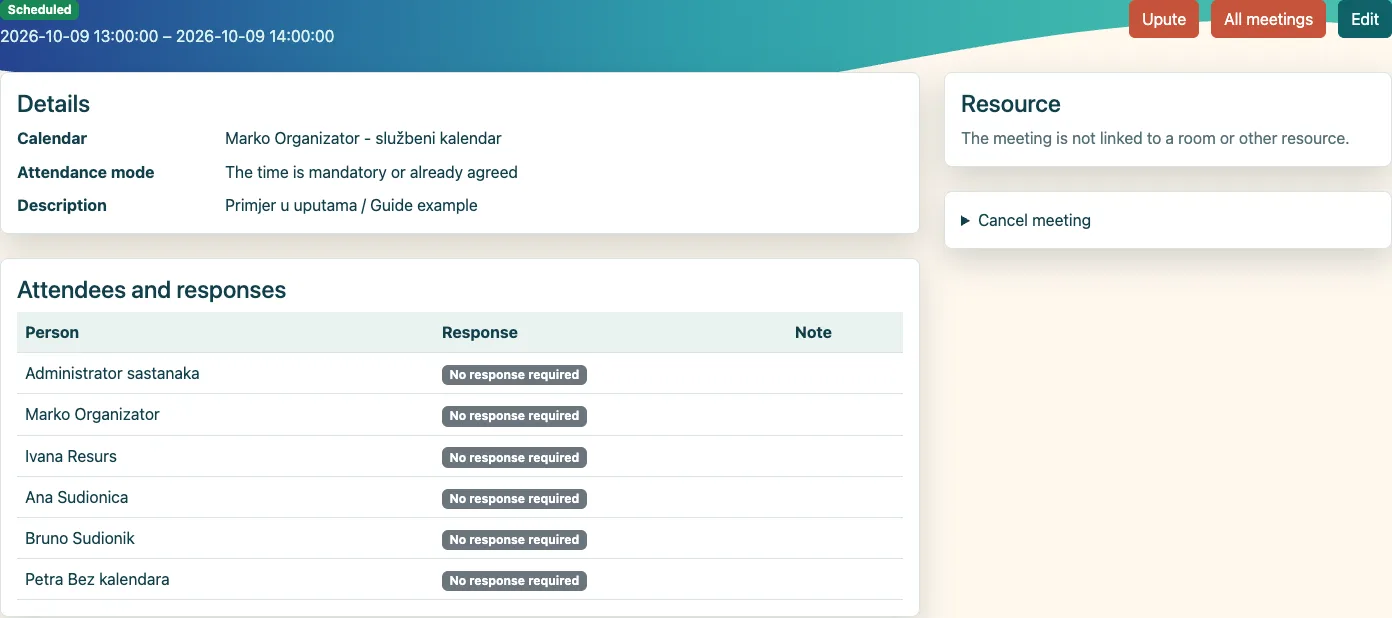Screen dimensions: 1392x618
Task: Click the description 'Primjer u uputama / Guide example'
Action: coord(351,205)
